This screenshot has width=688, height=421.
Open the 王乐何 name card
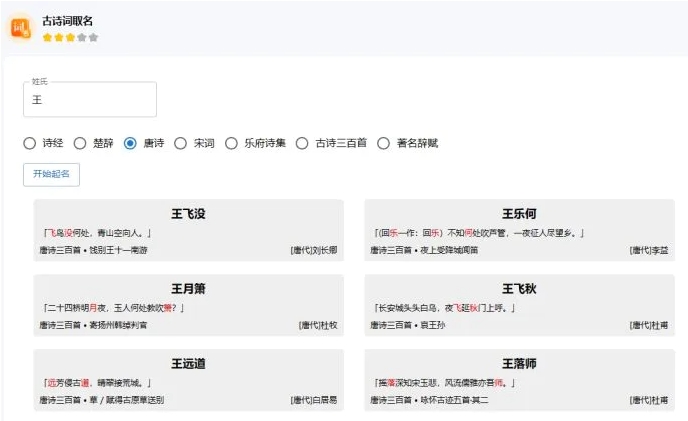(519, 230)
